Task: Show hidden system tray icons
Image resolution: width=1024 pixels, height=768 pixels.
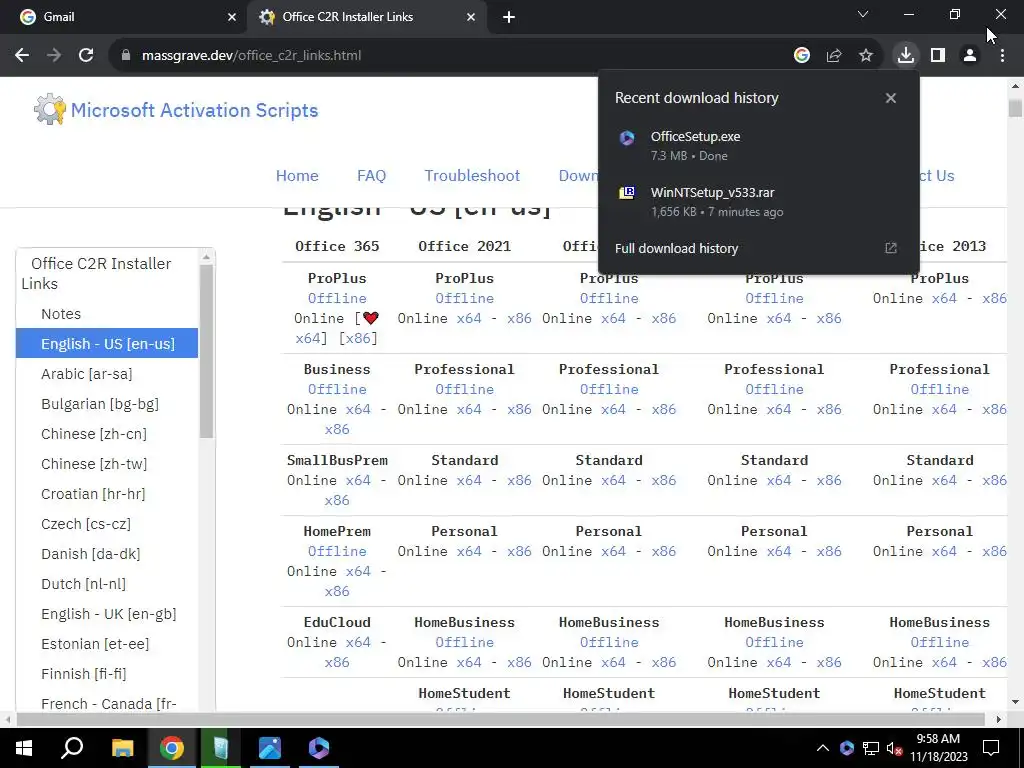Action: pyautogui.click(x=823, y=748)
